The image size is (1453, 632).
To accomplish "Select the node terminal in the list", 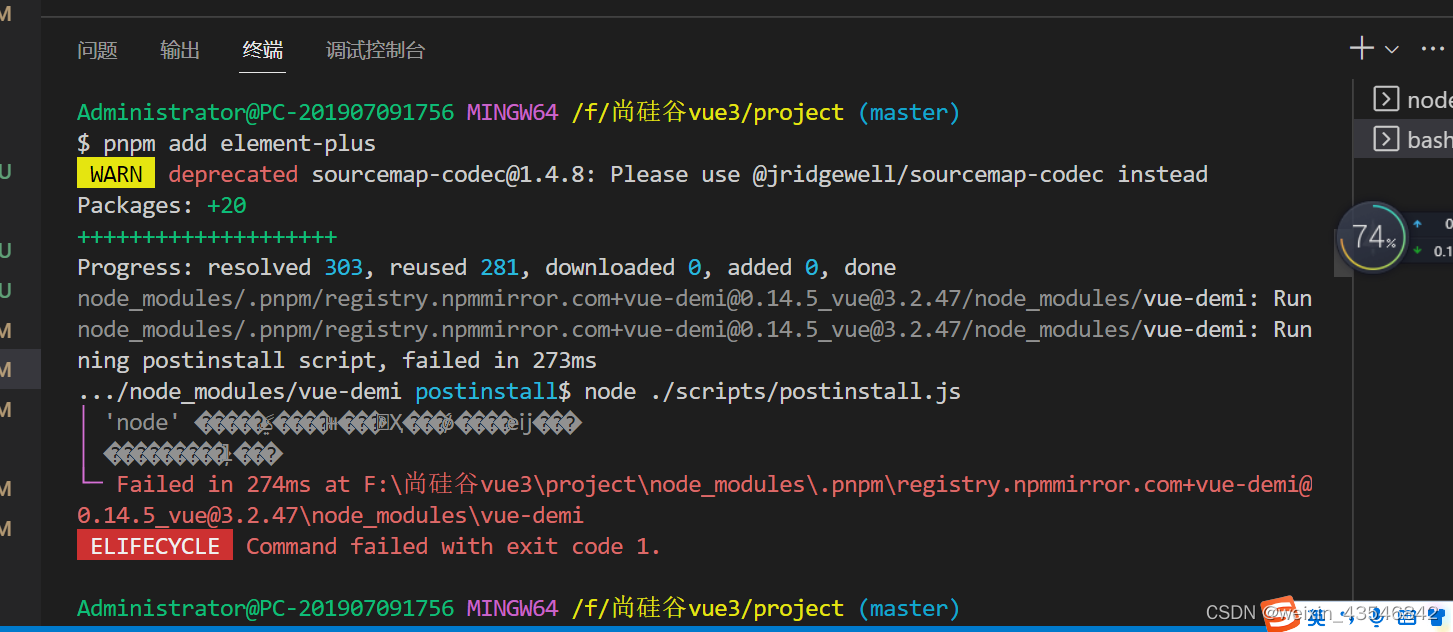I will click(x=1403, y=99).
